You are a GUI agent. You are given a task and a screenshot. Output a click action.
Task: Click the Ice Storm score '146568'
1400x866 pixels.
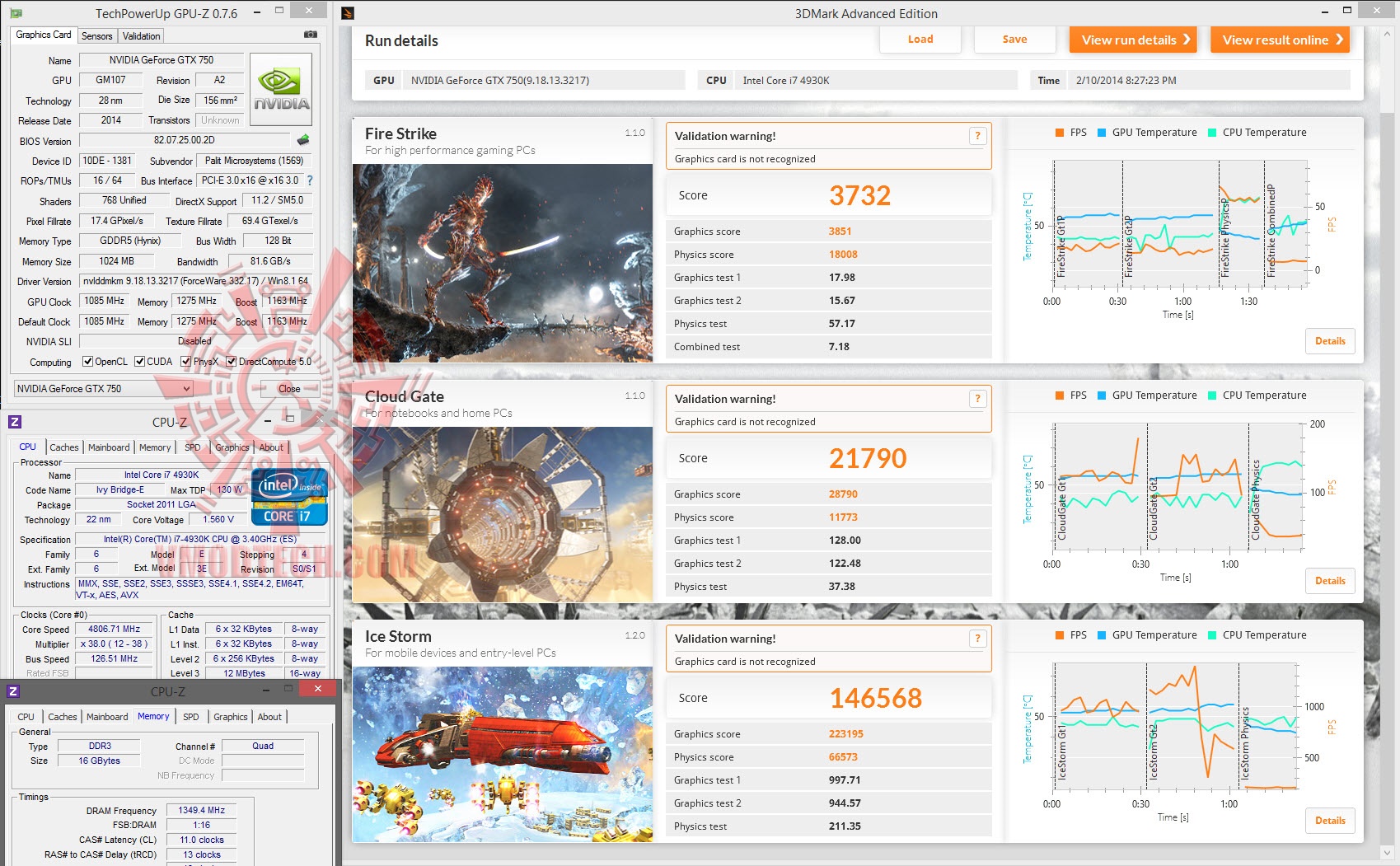[875, 698]
